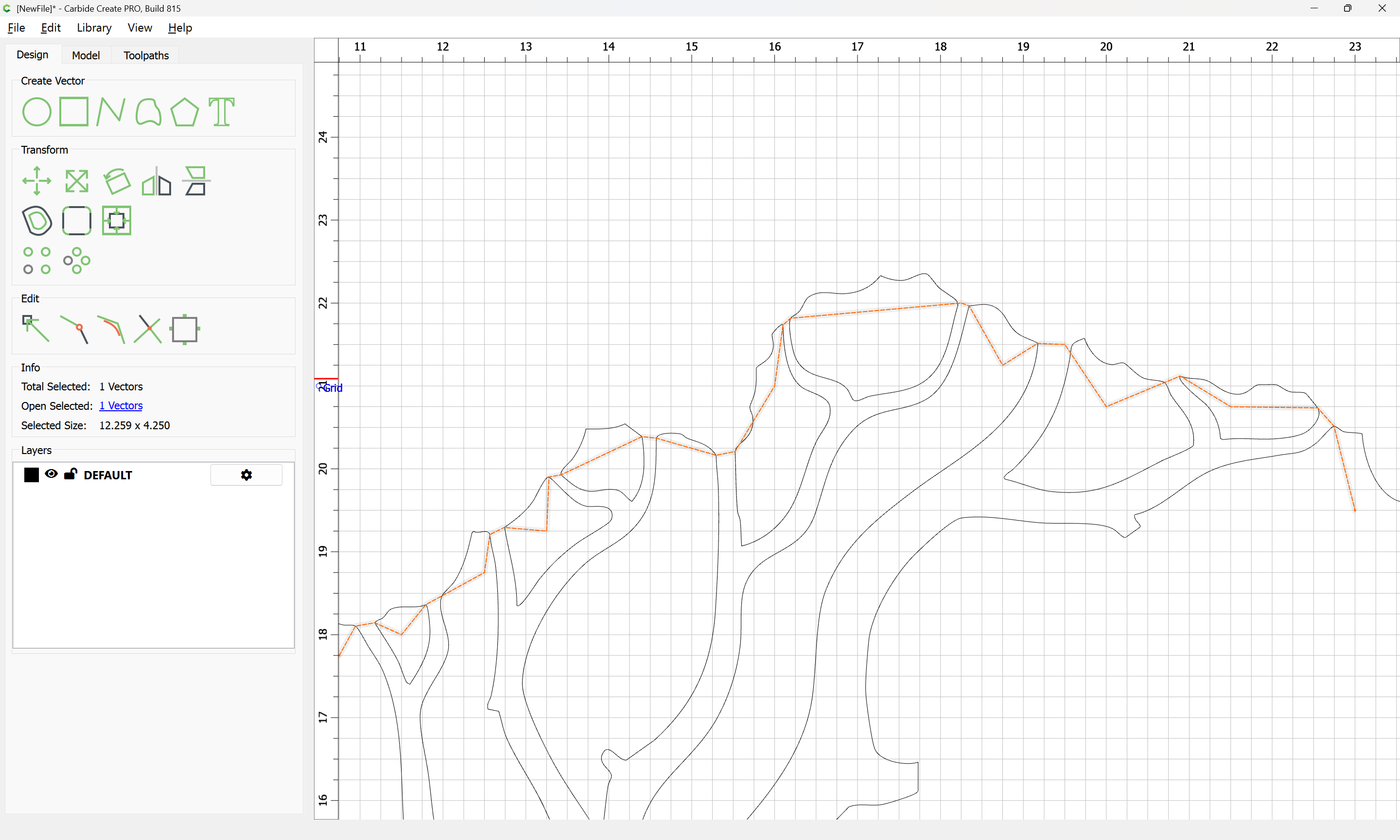The image size is (1400, 840).
Task: Click the 'Total Selected:' info label
Action: tap(56, 386)
